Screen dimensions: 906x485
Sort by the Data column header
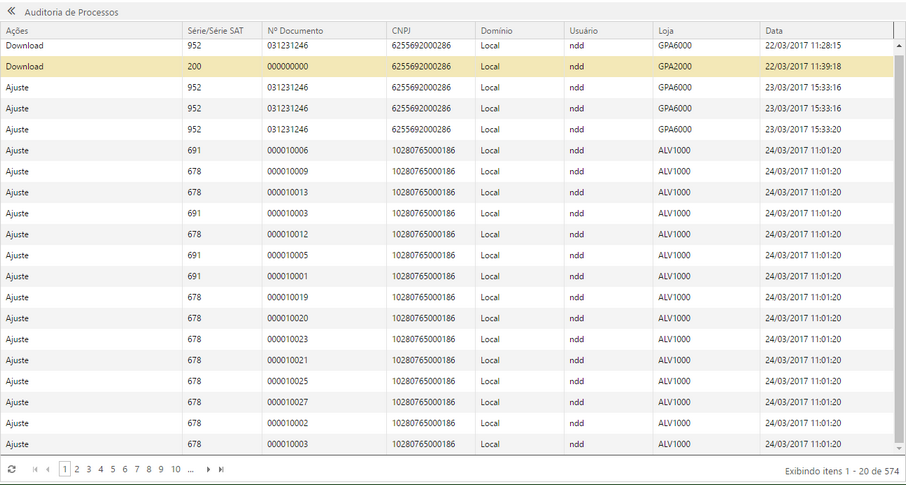pyautogui.click(x=774, y=31)
